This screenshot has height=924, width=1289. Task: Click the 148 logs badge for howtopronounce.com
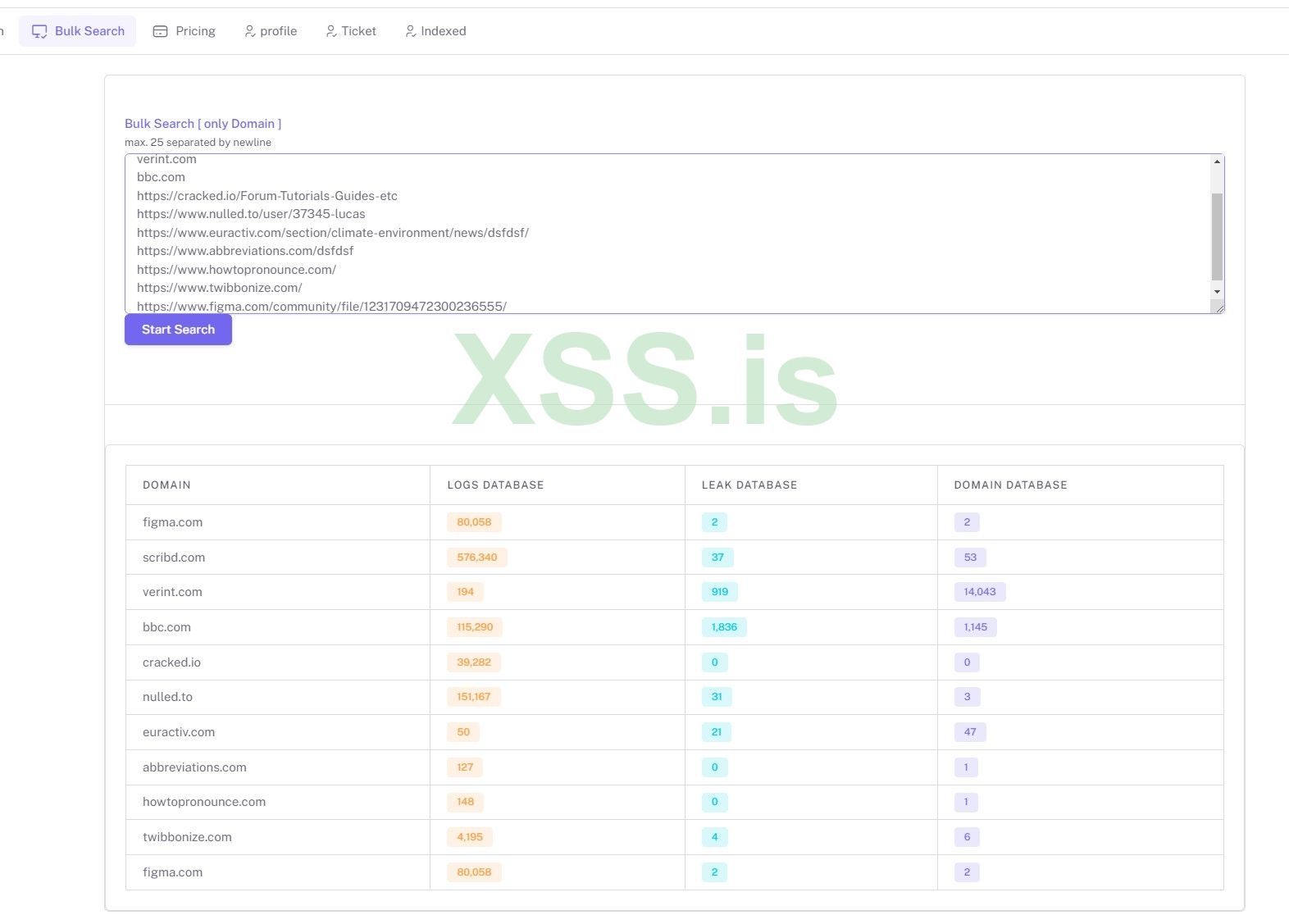(x=466, y=802)
